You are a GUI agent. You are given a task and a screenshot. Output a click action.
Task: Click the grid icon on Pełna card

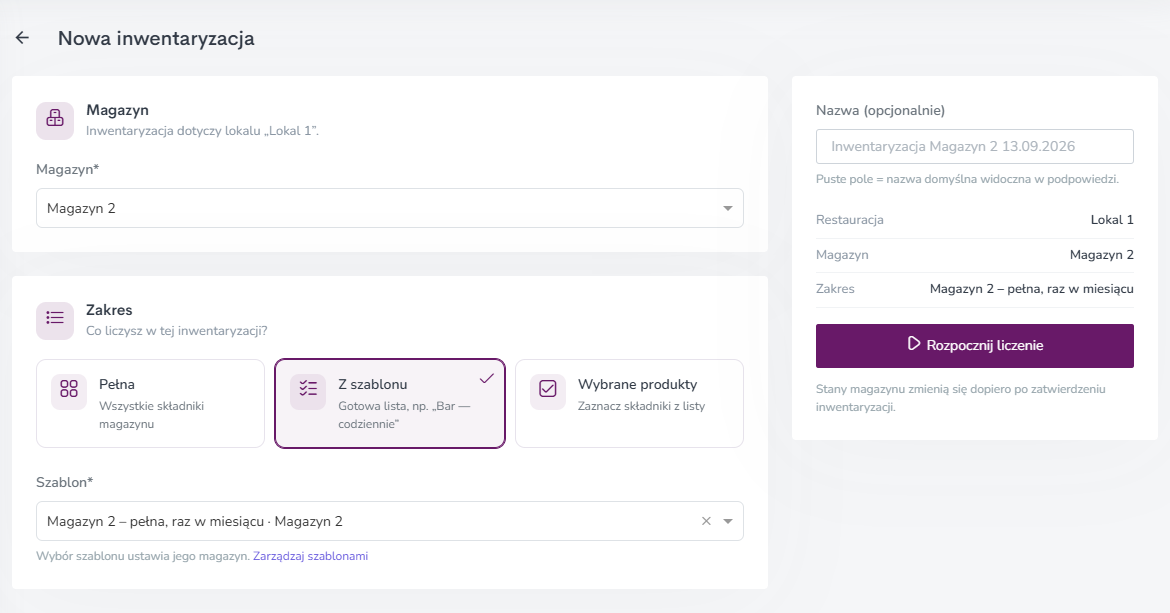tap(69, 390)
